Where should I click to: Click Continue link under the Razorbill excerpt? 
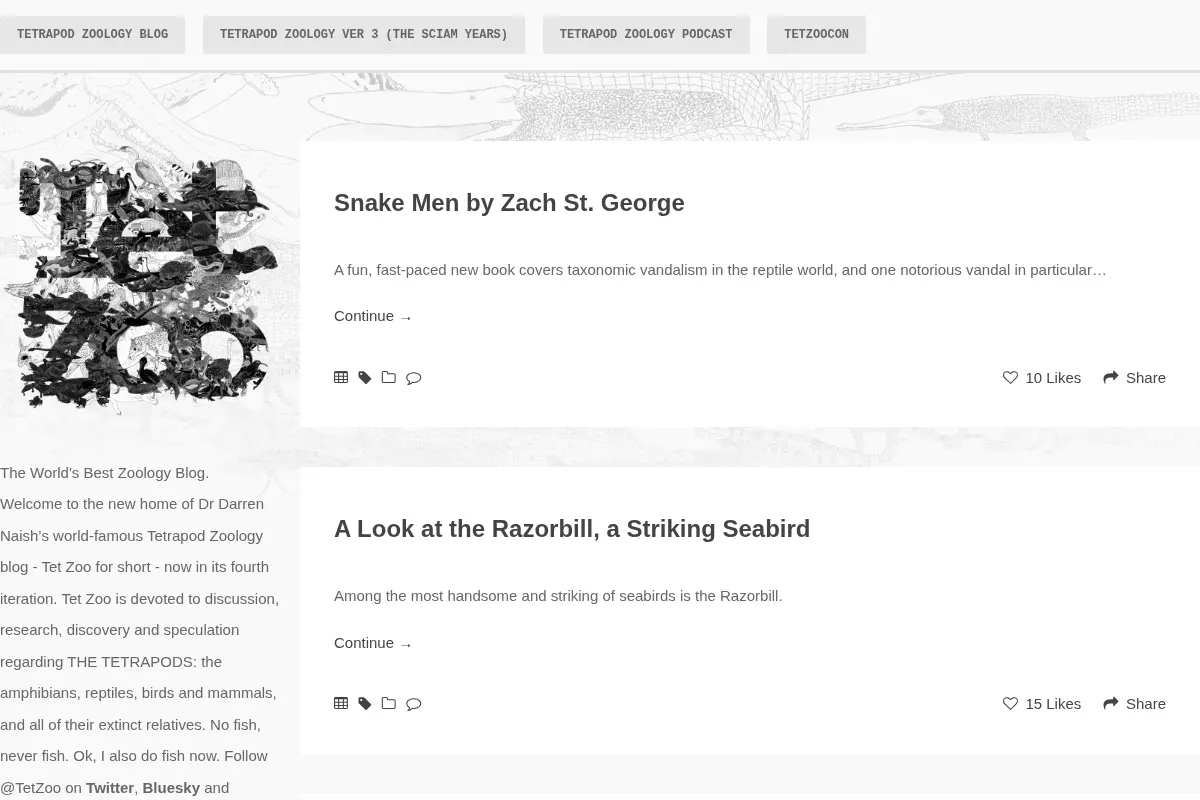click(x=373, y=643)
